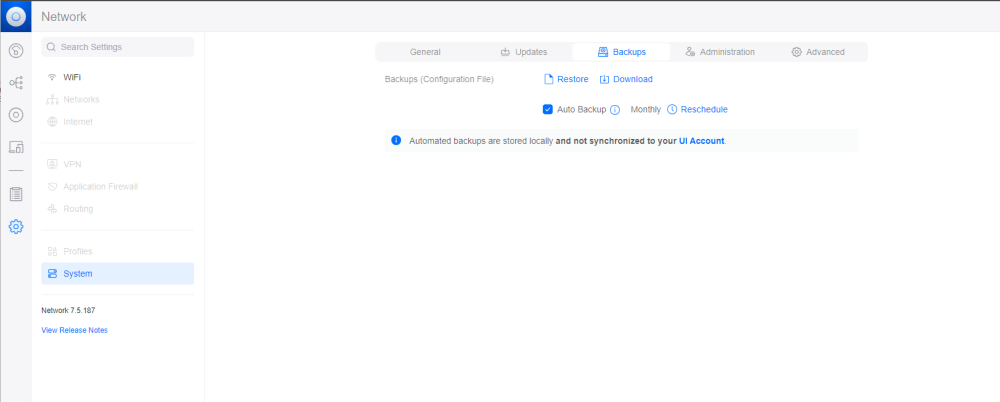Open WiFi settings
This screenshot has height=402, width=1000.
tap(117, 77)
